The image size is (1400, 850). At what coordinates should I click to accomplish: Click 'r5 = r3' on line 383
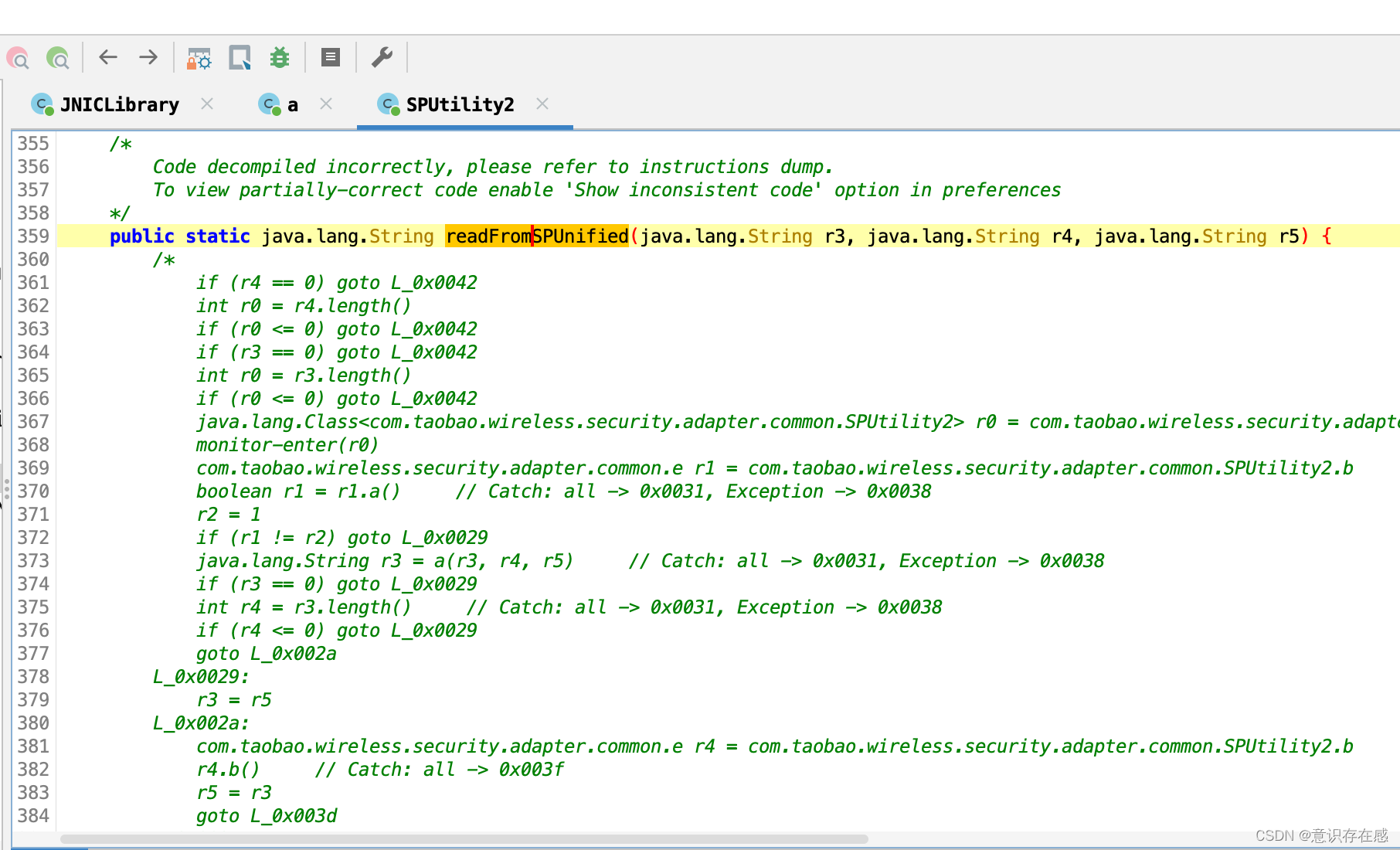click(x=234, y=793)
